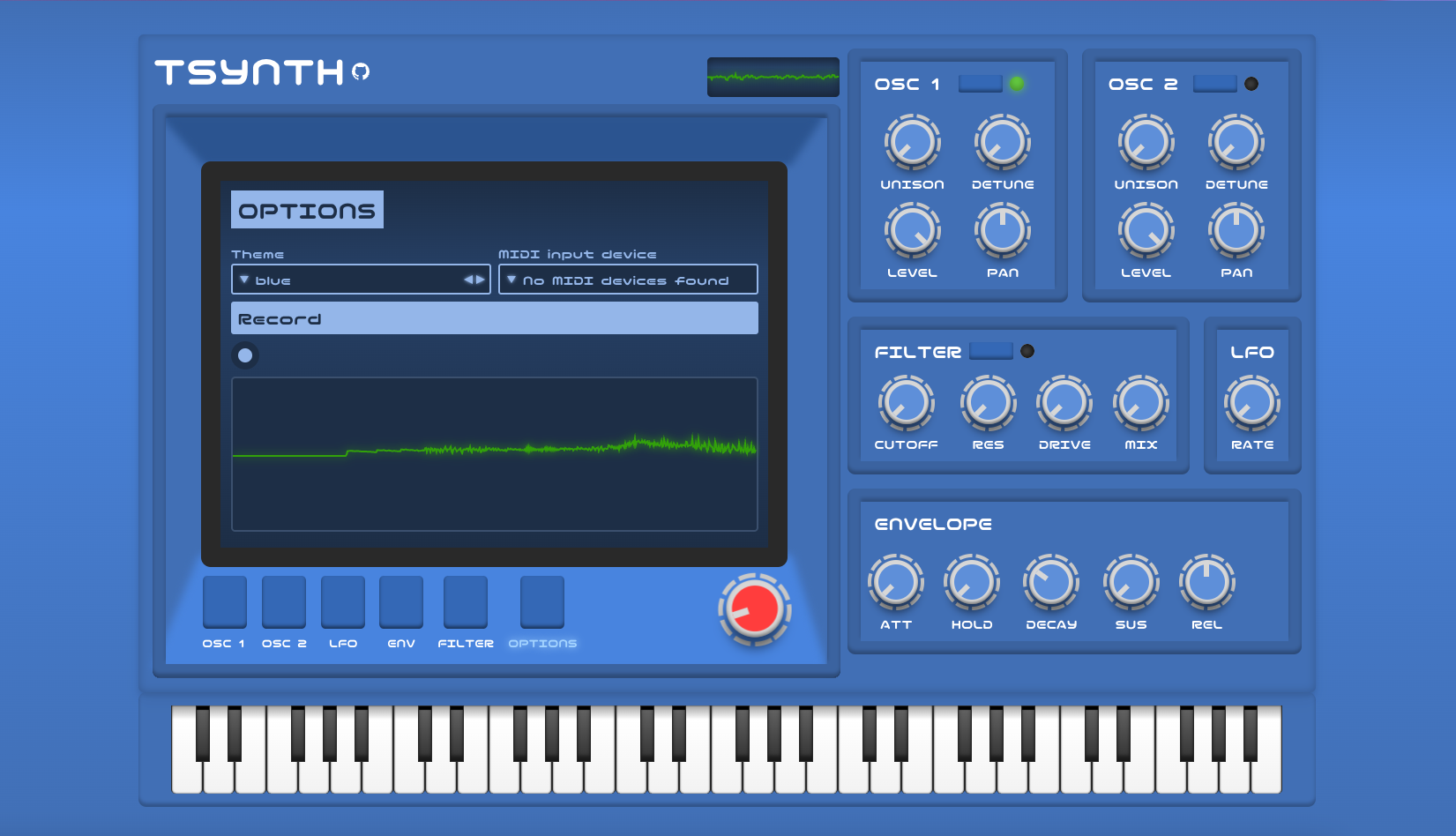This screenshot has width=1456, height=836.
Task: Click the LFO Rate knob
Action: [x=1252, y=404]
